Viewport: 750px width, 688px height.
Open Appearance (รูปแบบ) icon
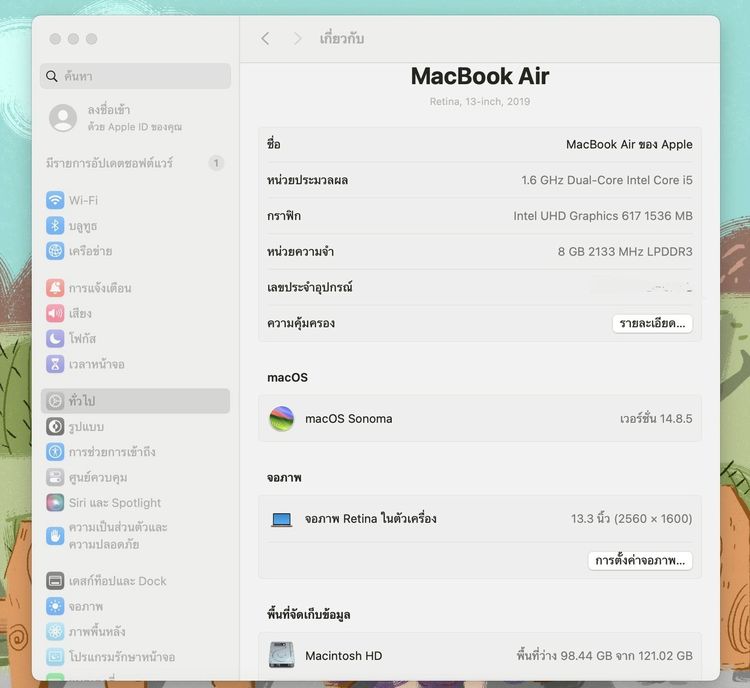tap(55, 426)
